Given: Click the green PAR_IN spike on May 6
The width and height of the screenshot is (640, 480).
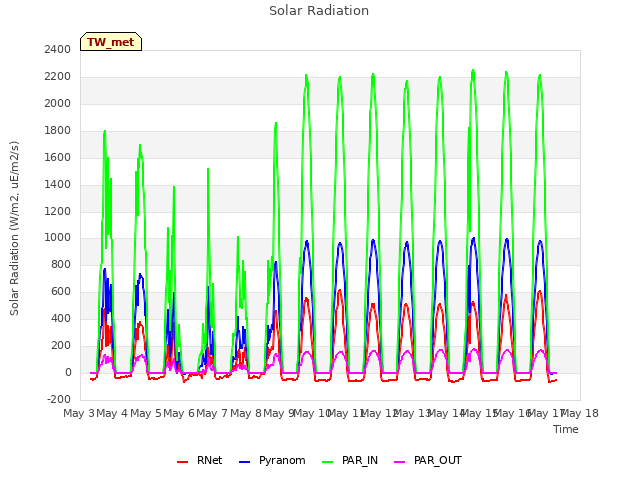Looking at the screenshot, I should point(208,169).
